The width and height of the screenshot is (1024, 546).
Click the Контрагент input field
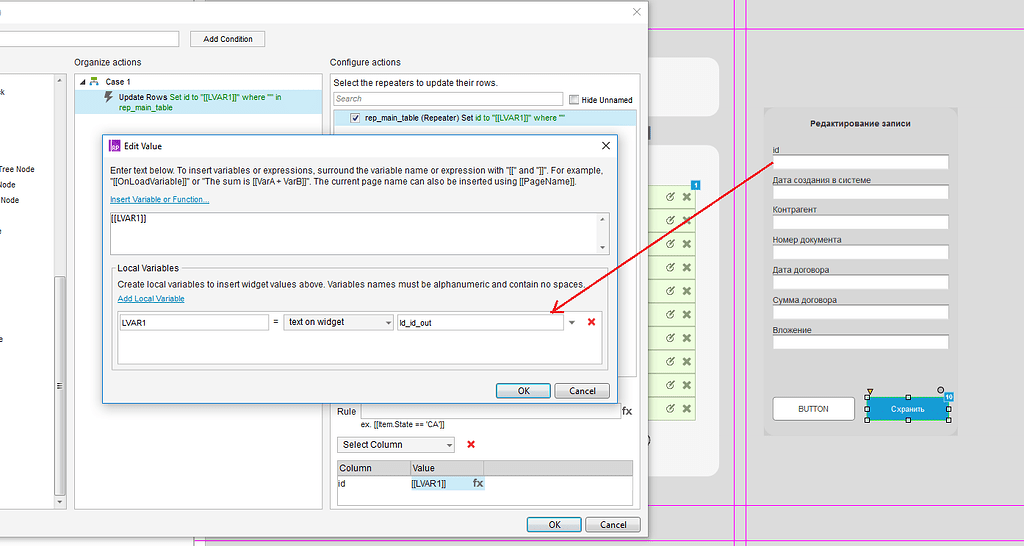pyautogui.click(x=860, y=222)
